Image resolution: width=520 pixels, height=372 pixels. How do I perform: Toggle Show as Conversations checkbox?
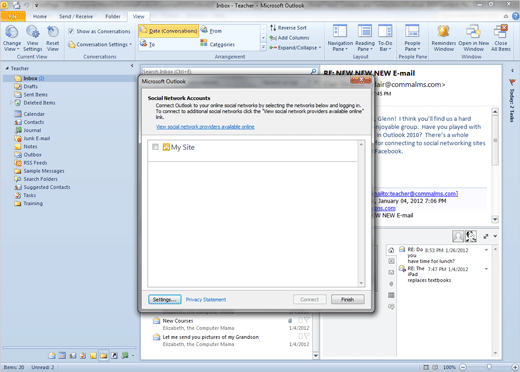(71, 31)
